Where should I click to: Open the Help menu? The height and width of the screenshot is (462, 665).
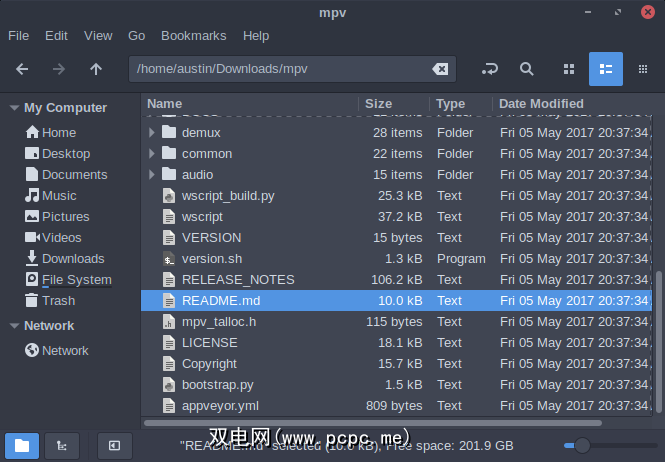[x=256, y=36]
